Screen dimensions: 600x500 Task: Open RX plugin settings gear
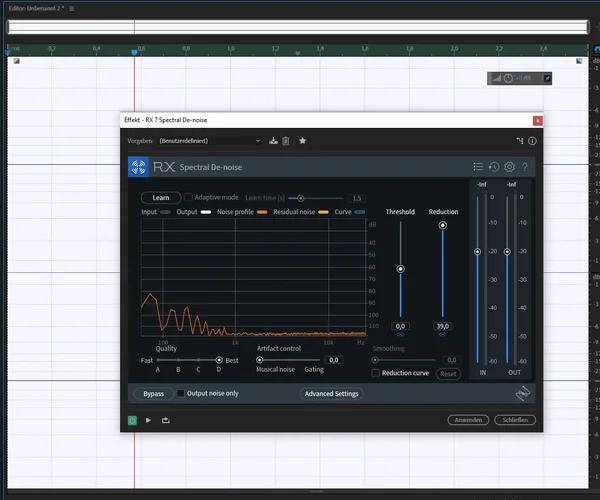(x=509, y=167)
